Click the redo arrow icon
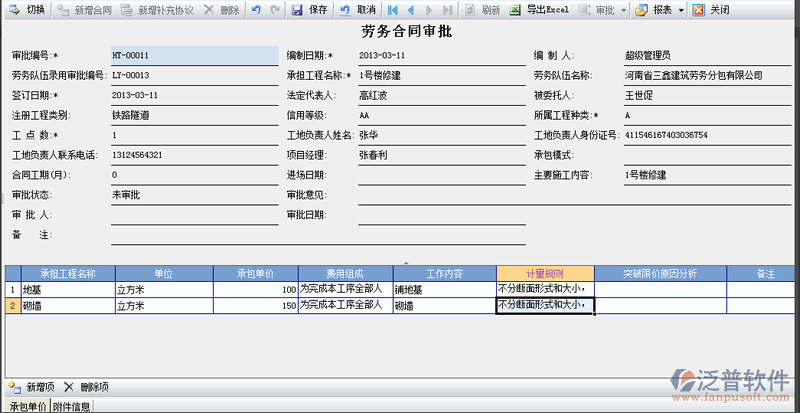Viewport: 800px width, 413px height. tap(274, 9)
